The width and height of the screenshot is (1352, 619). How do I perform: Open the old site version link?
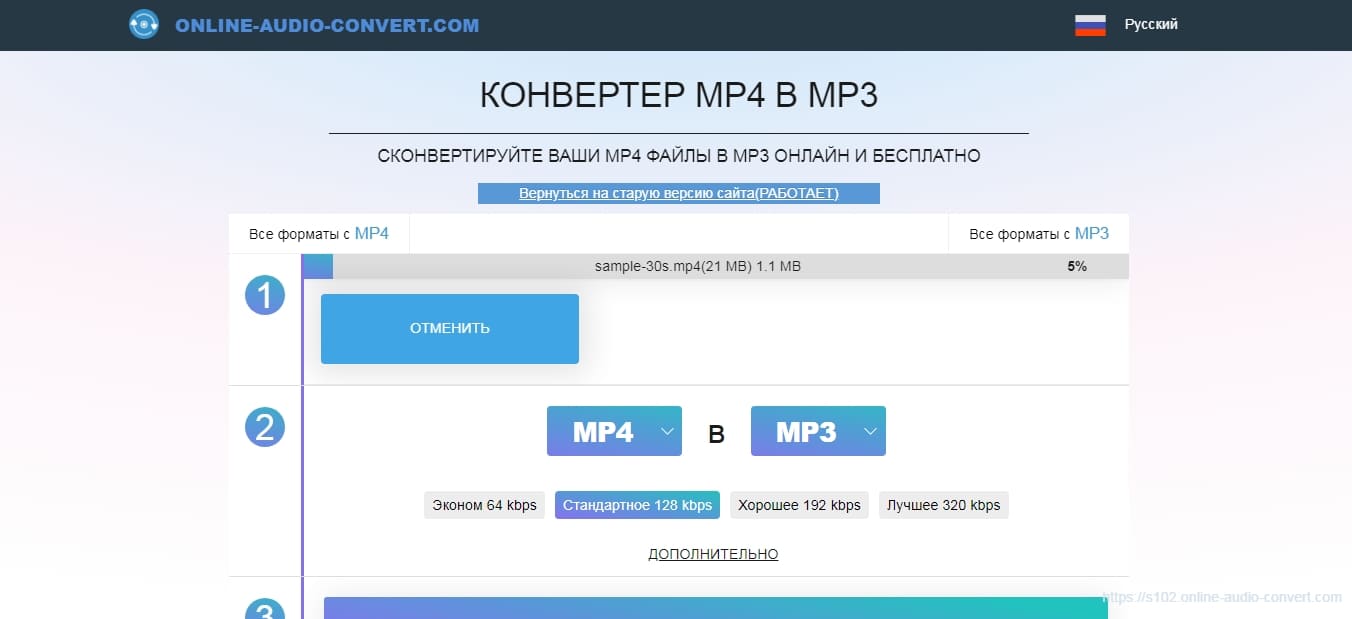678,192
